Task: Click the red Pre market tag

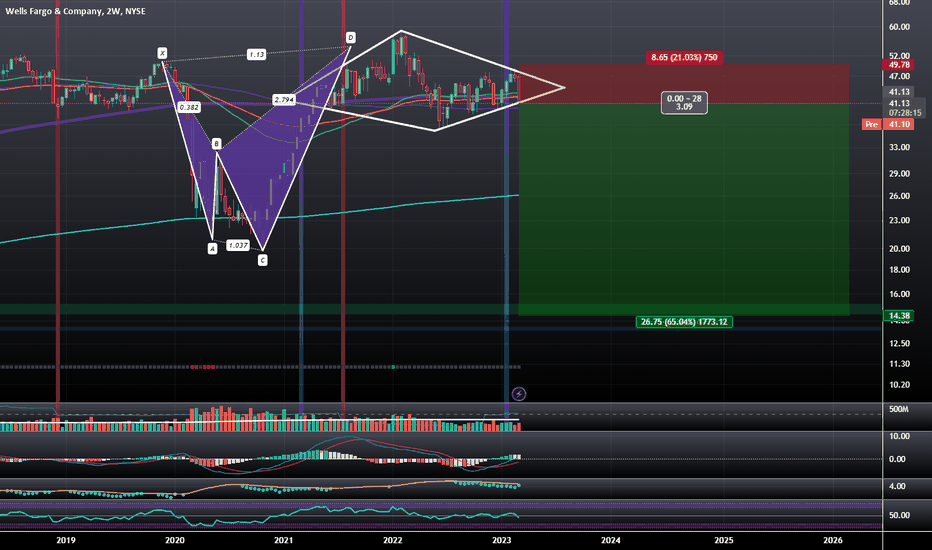Action: 871,124
